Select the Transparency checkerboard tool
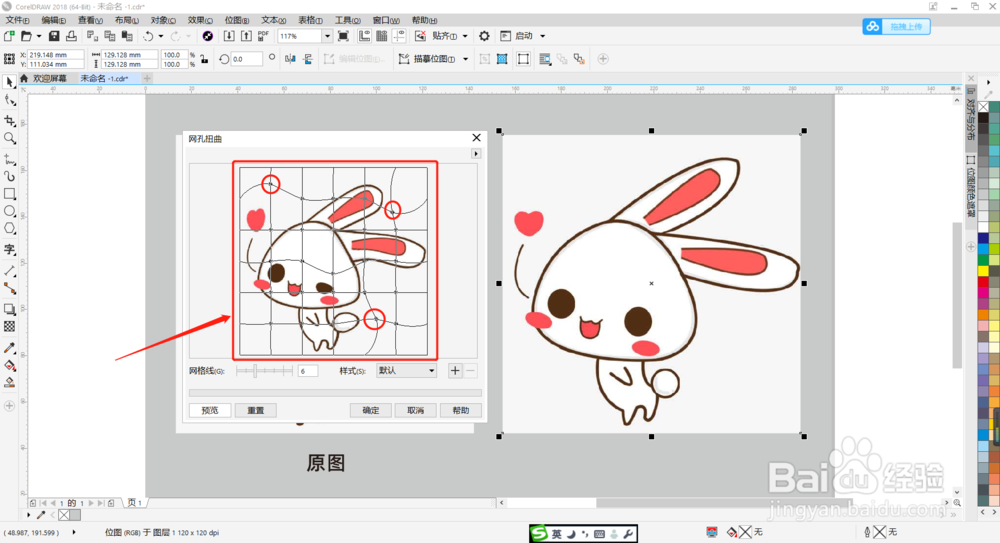The height and width of the screenshot is (543, 1000). (10, 326)
